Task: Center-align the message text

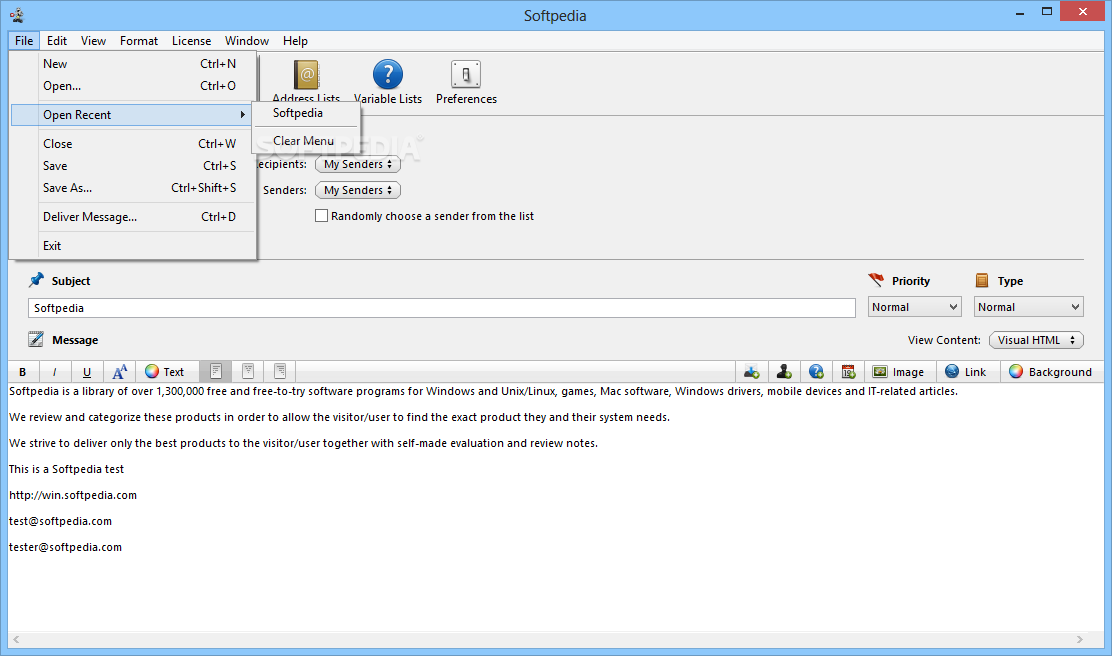Action: (x=248, y=372)
